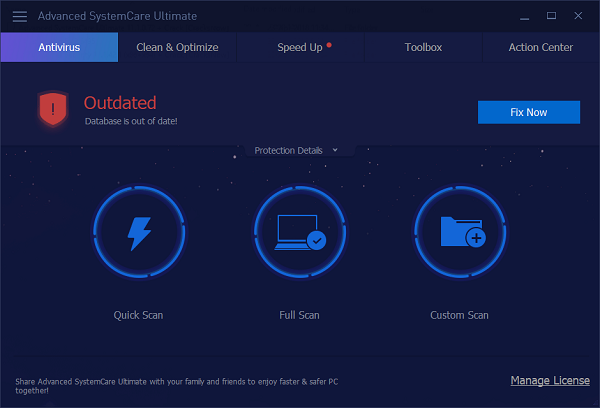Launch Full Scan using the laptop icon

click(299, 233)
